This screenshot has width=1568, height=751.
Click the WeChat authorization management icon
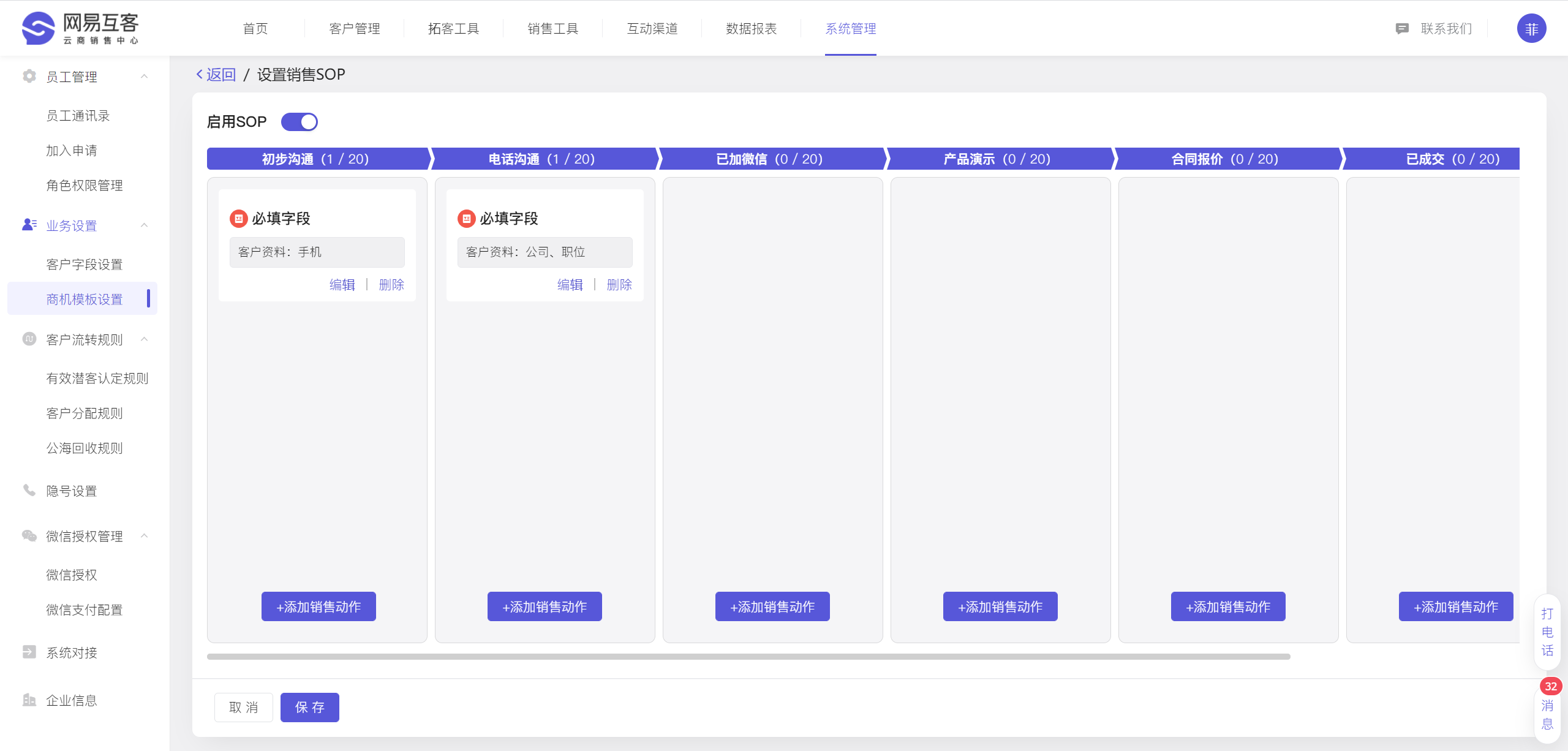click(29, 535)
